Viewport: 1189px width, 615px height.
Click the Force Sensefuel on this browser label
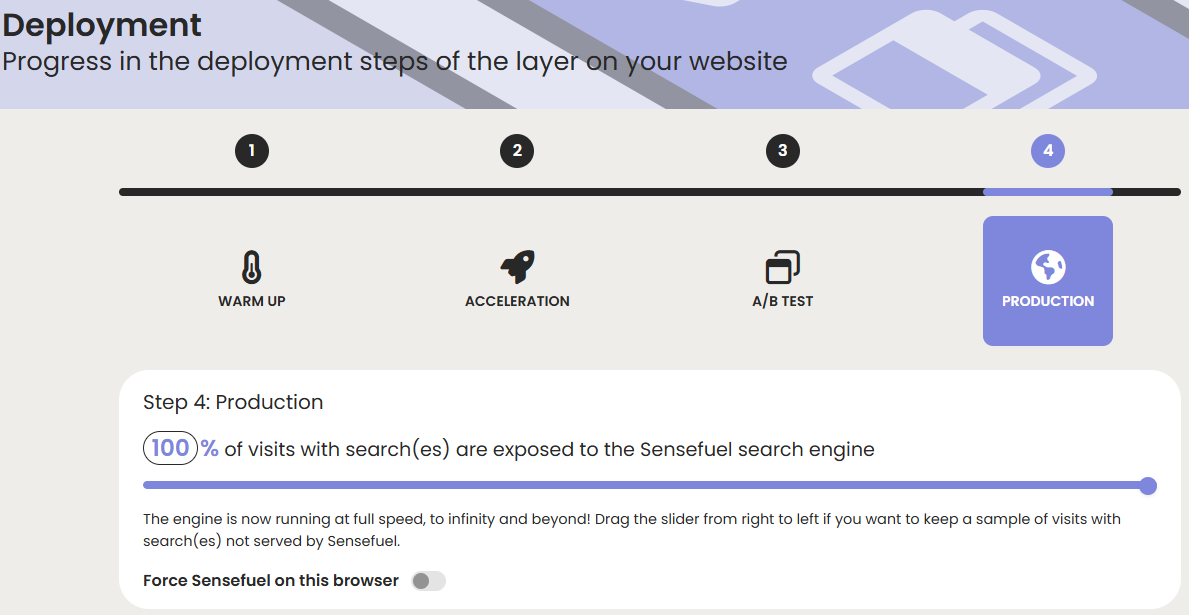tap(271, 581)
